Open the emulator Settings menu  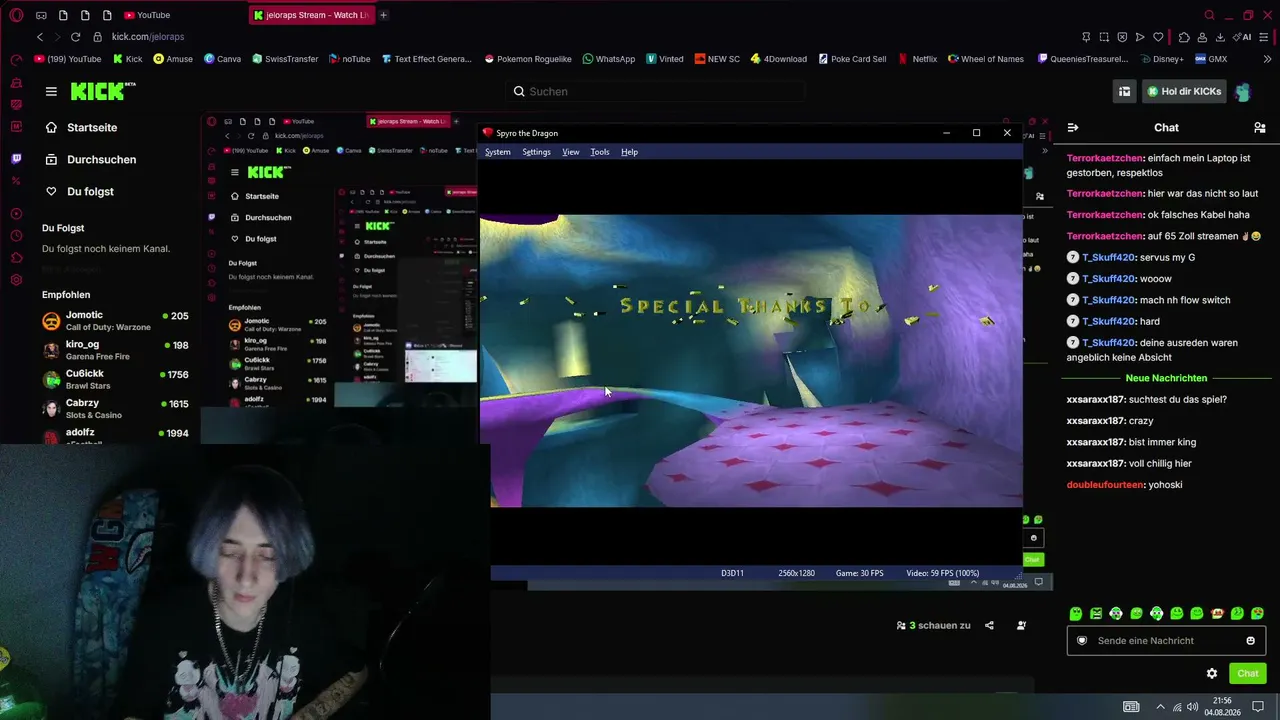pyautogui.click(x=536, y=152)
